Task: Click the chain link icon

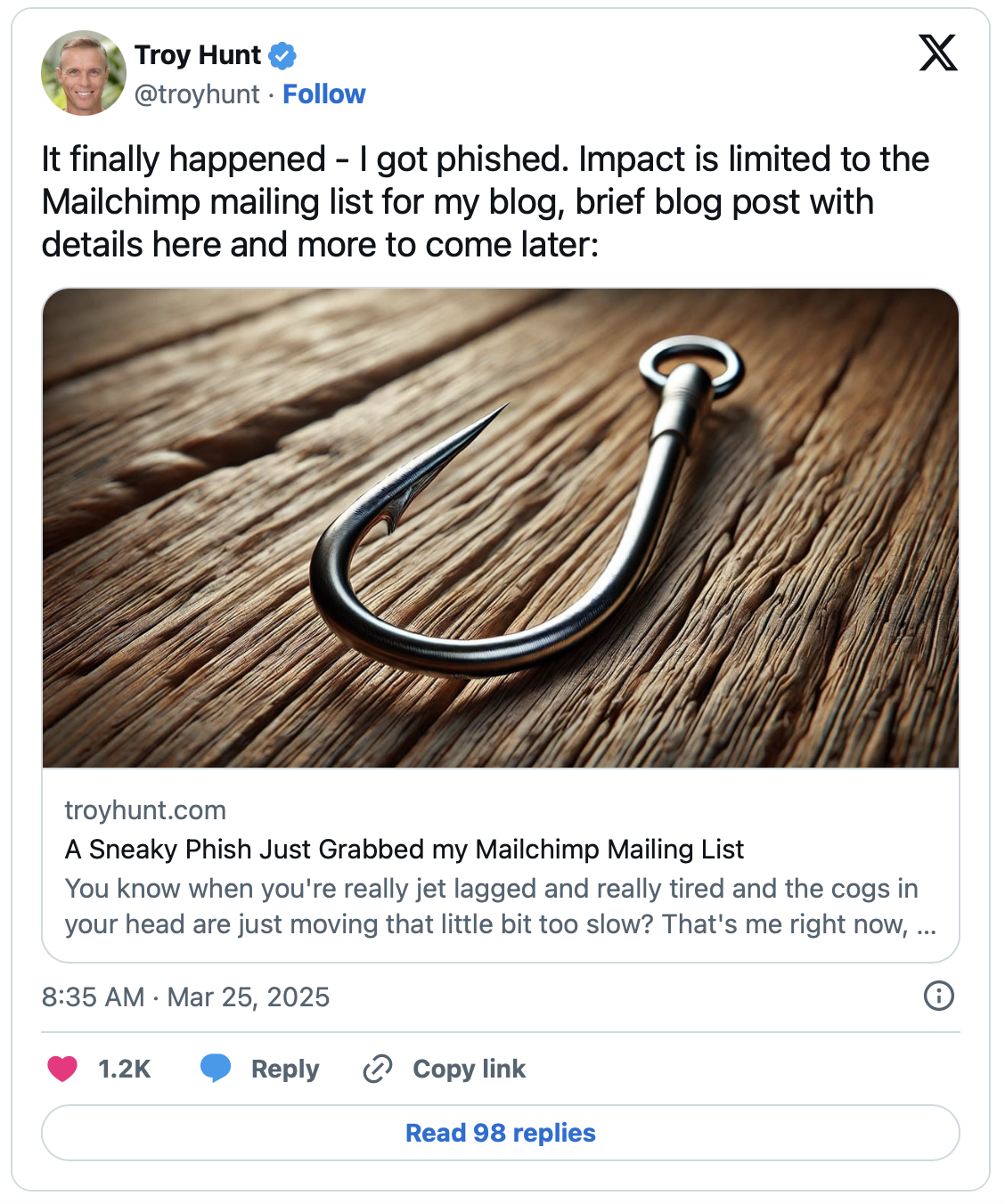Action: (378, 1069)
